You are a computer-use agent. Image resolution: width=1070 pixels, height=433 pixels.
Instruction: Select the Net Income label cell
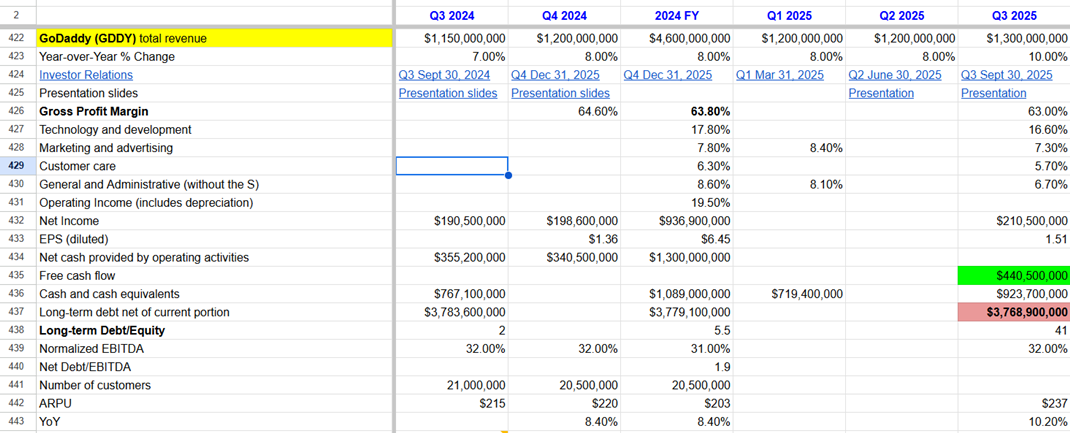(214, 221)
